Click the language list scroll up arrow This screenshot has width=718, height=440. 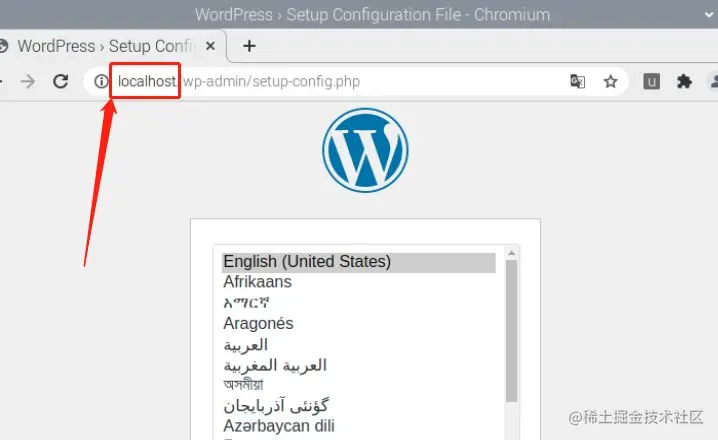click(511, 253)
